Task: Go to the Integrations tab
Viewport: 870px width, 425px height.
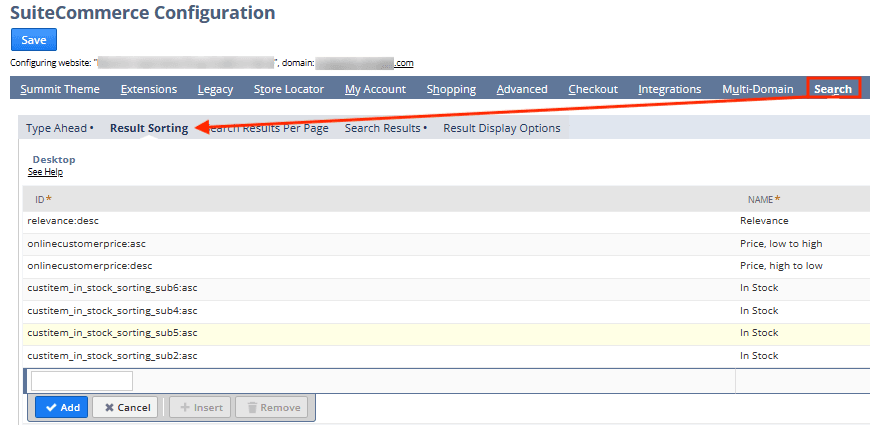Action: (670, 89)
